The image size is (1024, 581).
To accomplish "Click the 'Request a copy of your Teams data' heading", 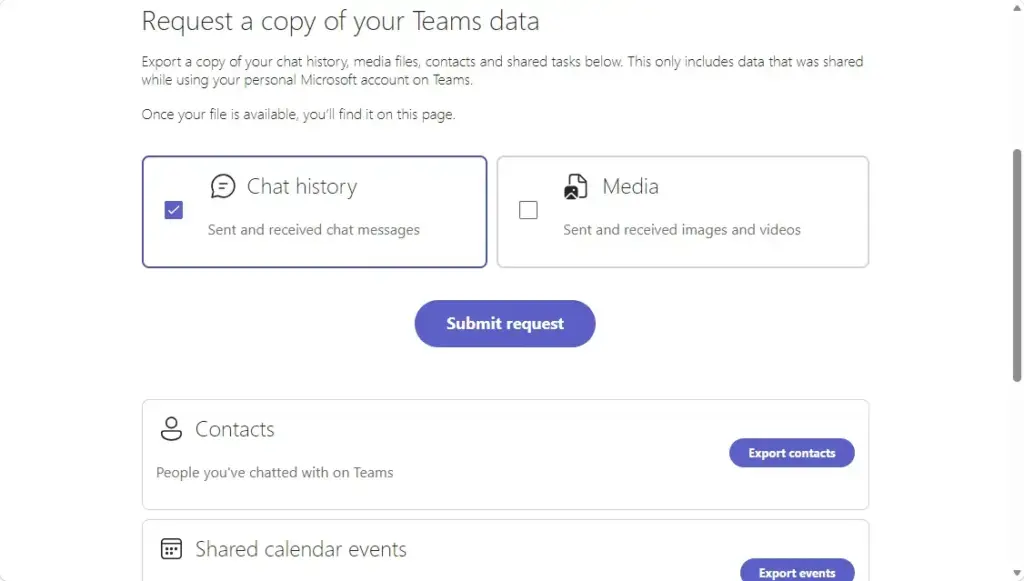I will [340, 21].
